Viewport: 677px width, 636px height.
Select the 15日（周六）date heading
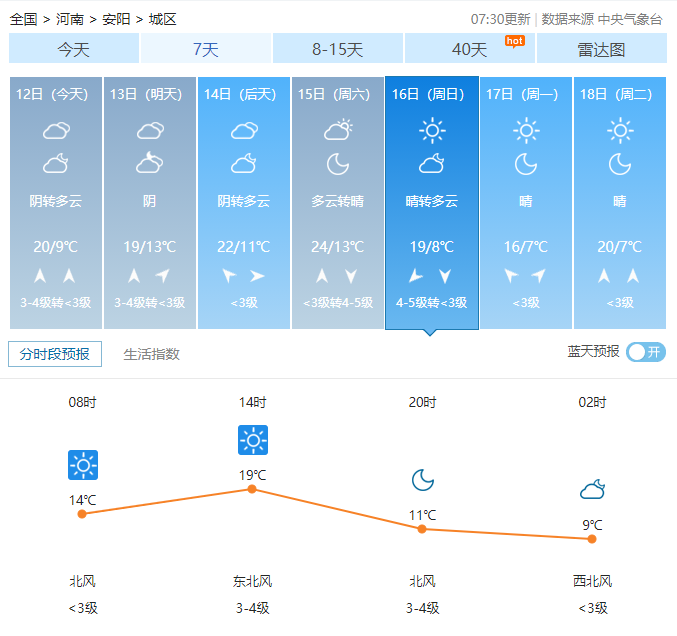[334, 94]
